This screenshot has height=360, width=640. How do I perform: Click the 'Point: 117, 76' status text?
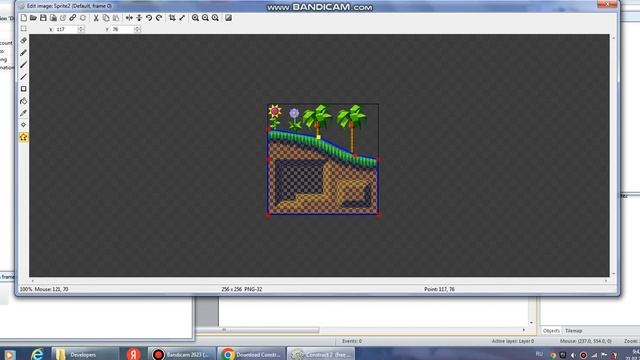[x=439, y=289]
